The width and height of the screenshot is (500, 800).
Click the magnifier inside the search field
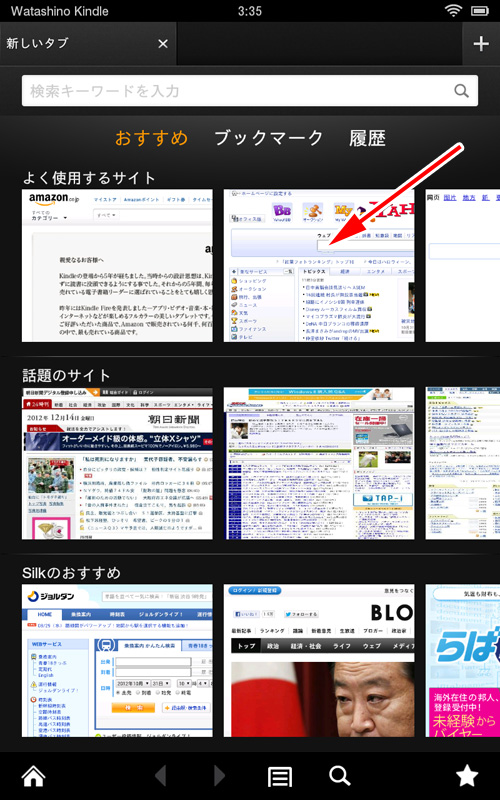point(461,91)
